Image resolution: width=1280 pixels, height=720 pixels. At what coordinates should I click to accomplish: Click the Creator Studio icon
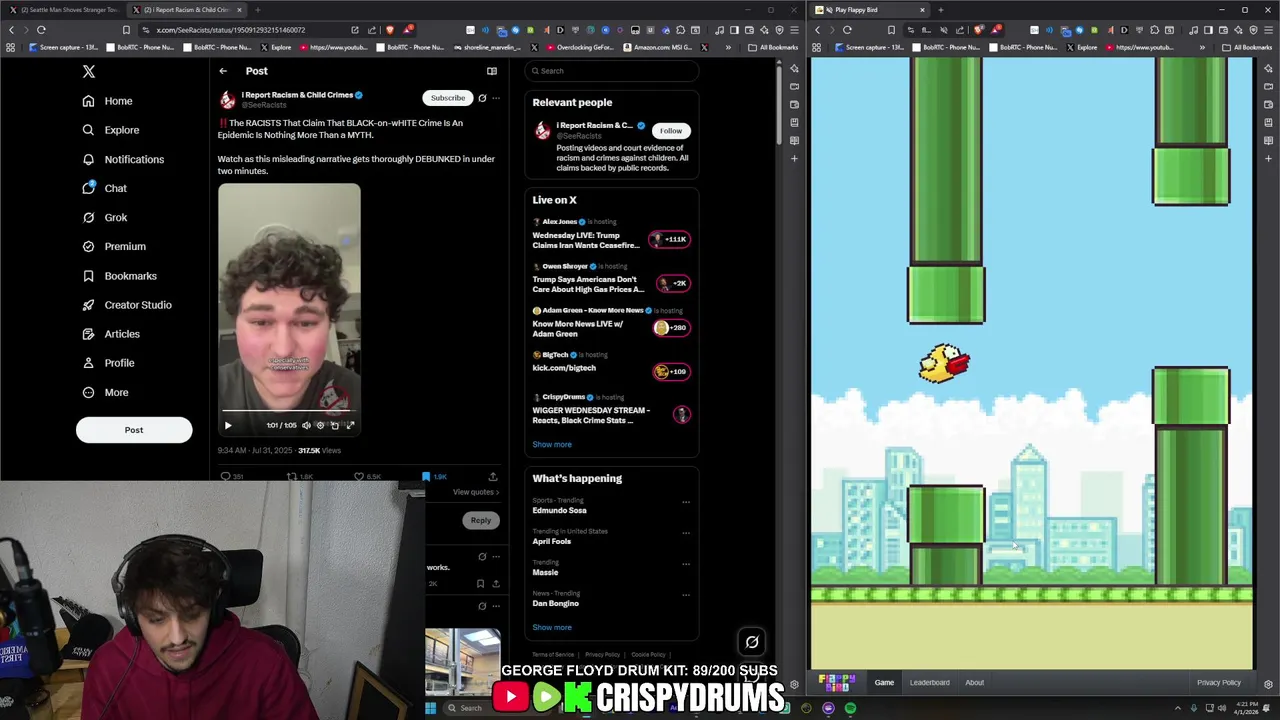pyautogui.click(x=88, y=305)
